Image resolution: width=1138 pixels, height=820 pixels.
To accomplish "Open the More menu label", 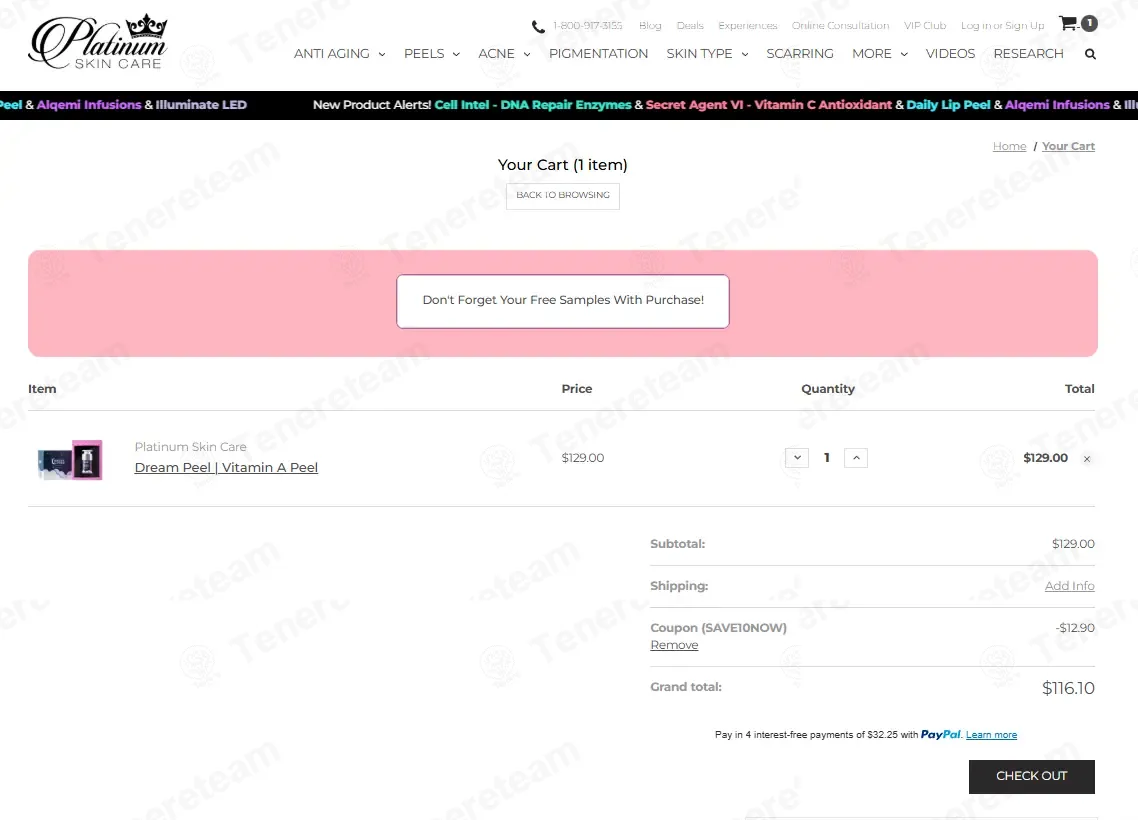I will pos(872,54).
